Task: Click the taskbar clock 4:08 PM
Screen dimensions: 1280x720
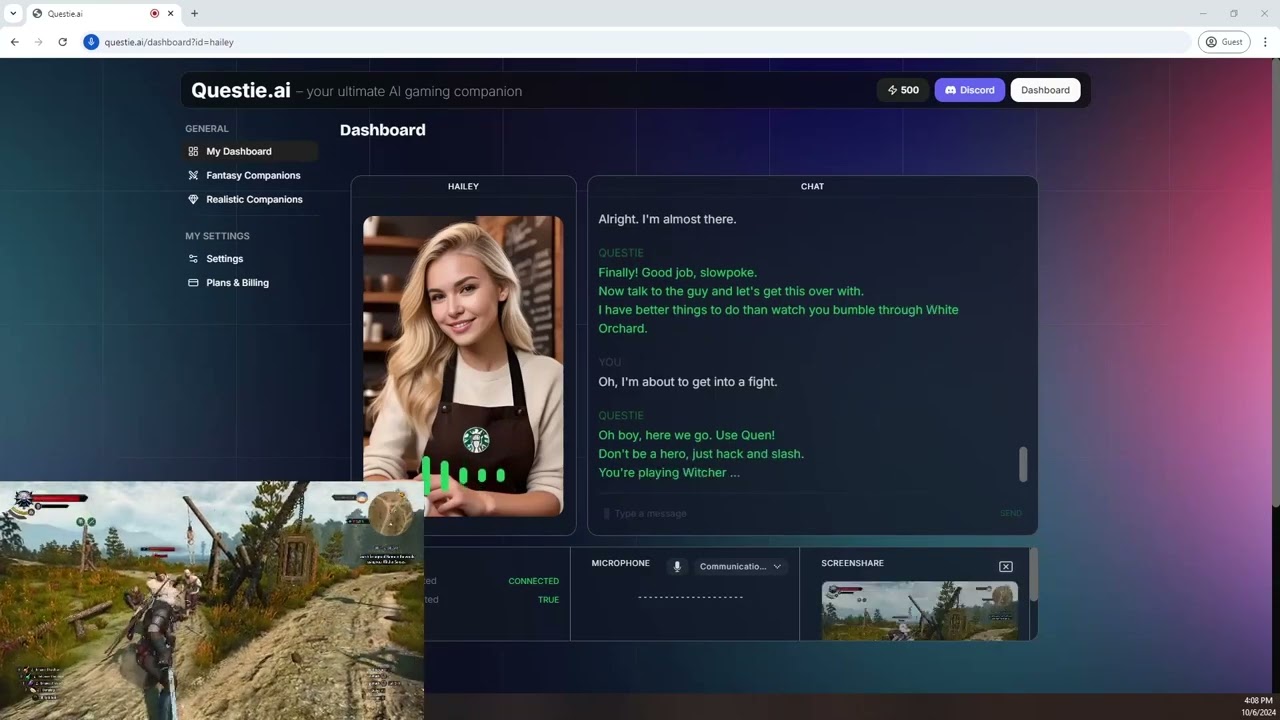Action: (x=1258, y=701)
